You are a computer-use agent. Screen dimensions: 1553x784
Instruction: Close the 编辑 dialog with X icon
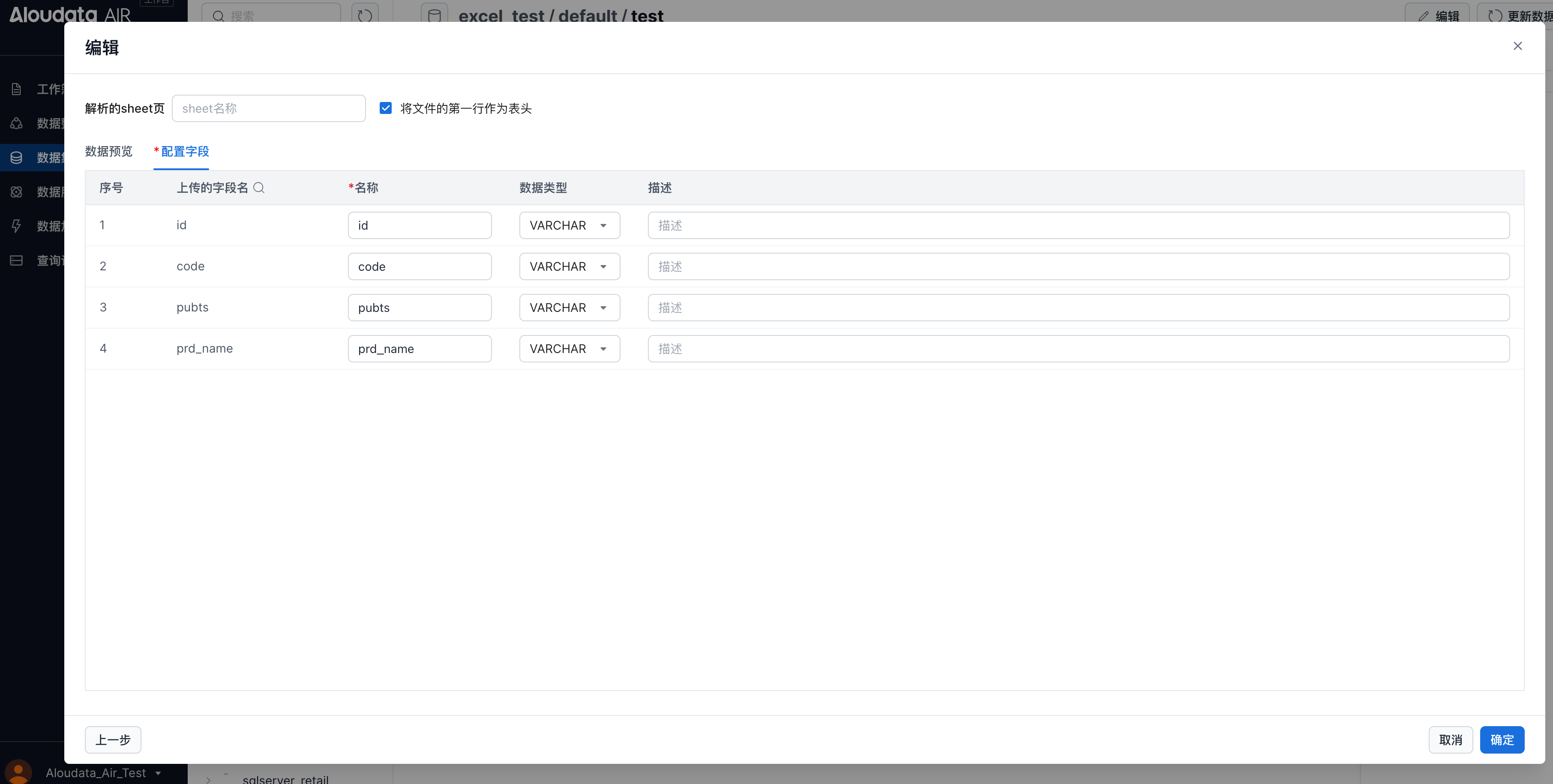coord(1517,46)
